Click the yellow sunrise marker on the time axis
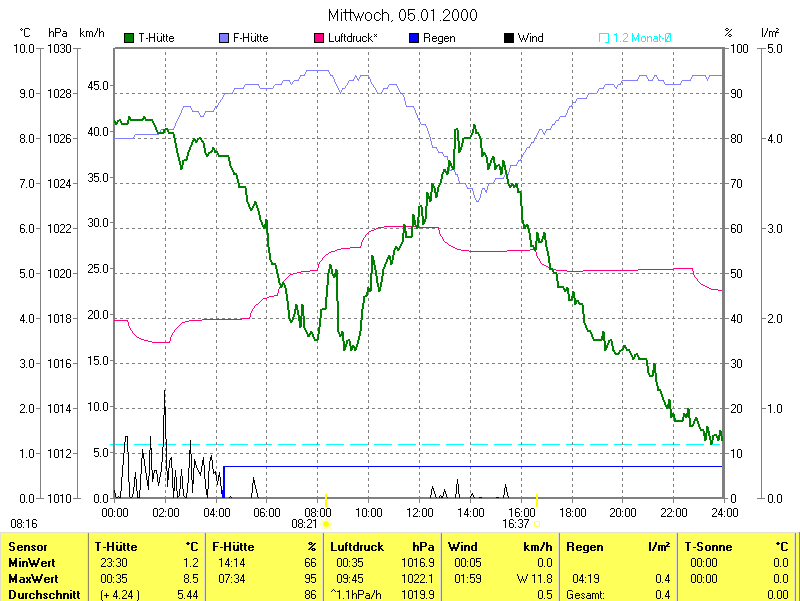This screenshot has width=800, height=601. (x=326, y=499)
